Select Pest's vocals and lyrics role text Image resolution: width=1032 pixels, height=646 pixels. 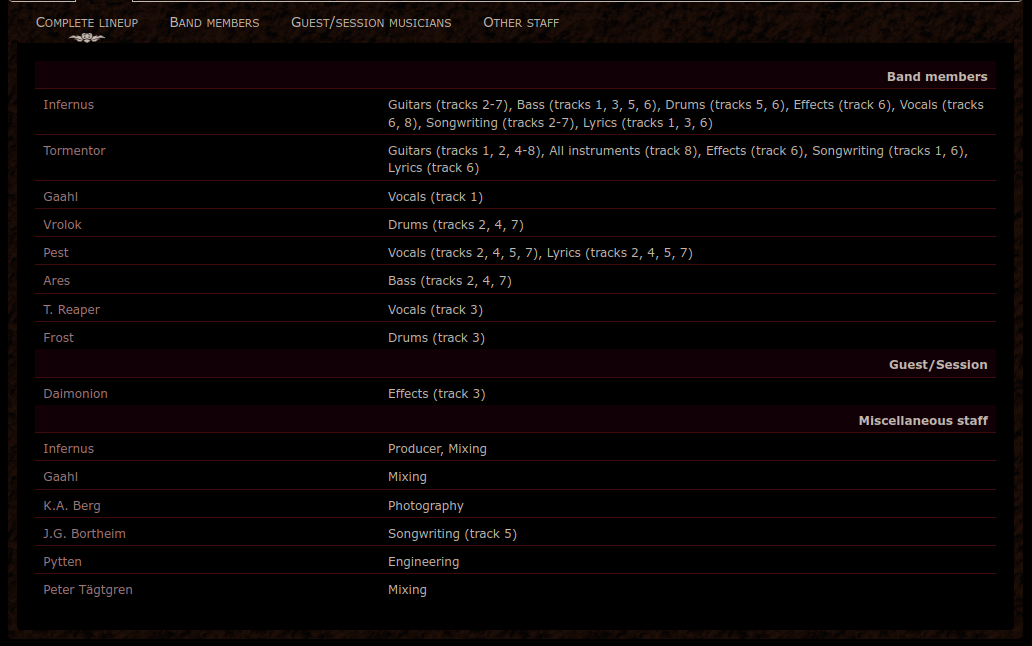540,253
